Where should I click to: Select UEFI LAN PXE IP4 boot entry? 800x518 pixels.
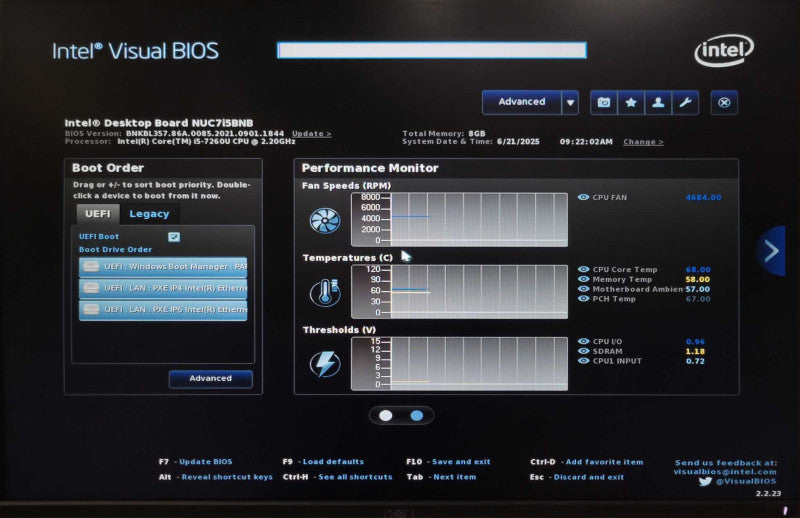[163, 288]
